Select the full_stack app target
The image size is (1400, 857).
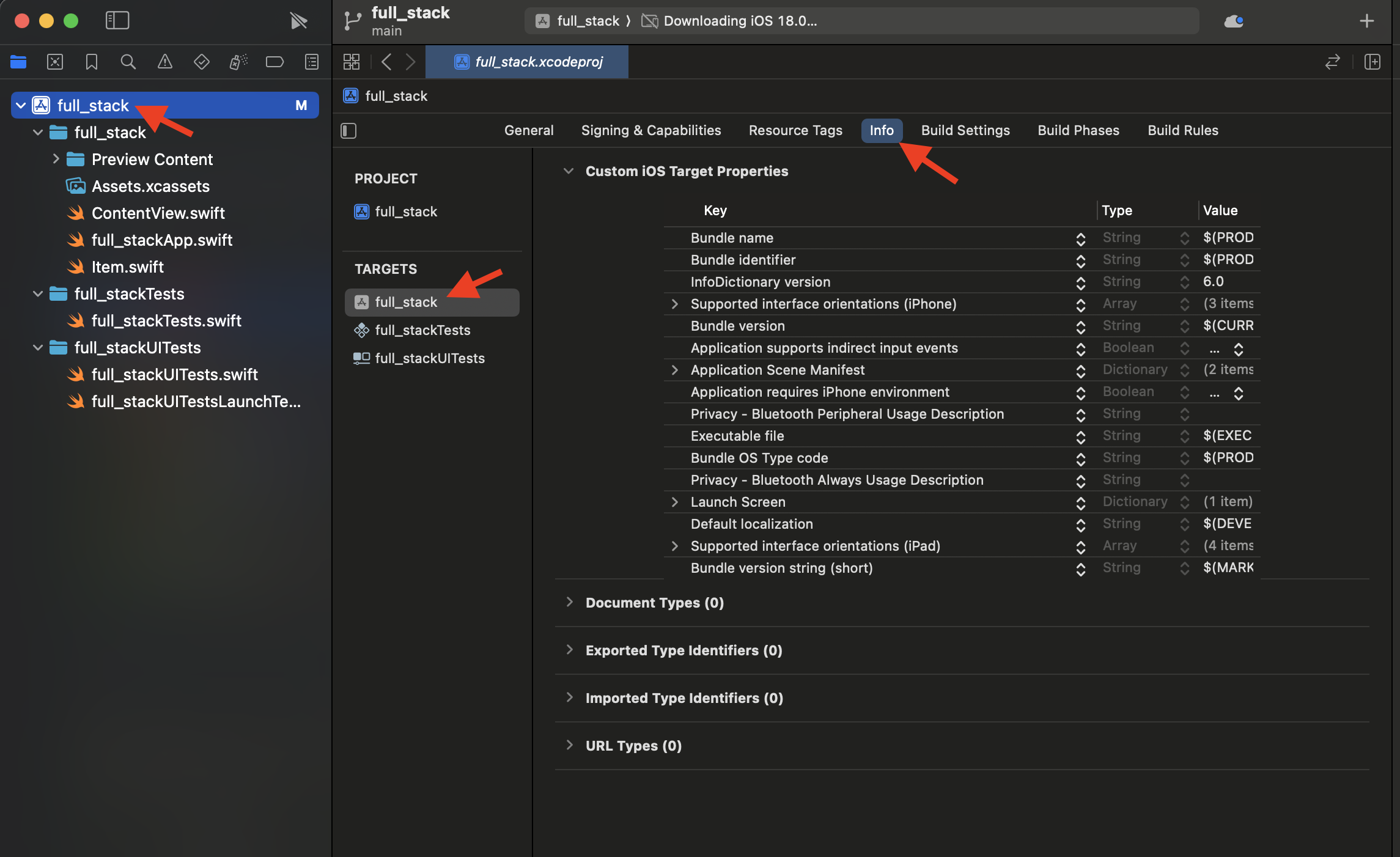point(432,302)
